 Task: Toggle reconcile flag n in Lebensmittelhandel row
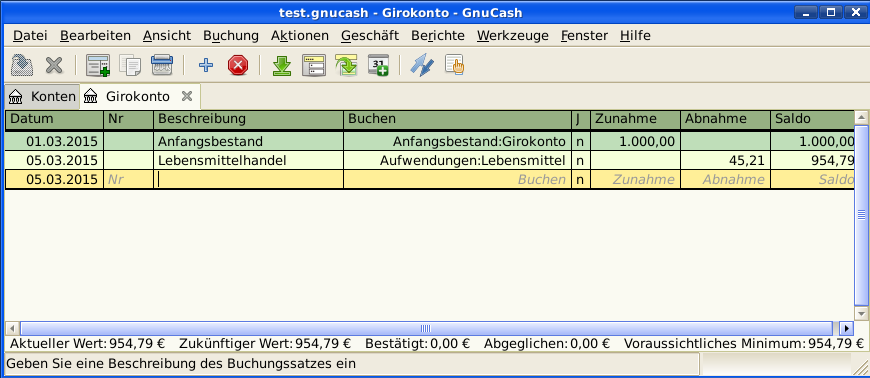(x=581, y=161)
